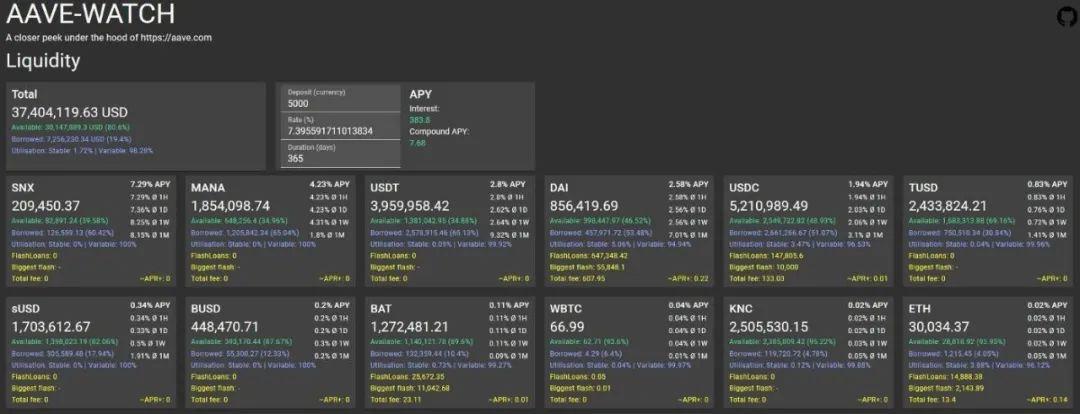This screenshot has width=1080, height=414.
Task: Click the 4.23% APY label on MANA
Action: pyautogui.click(x=329, y=185)
